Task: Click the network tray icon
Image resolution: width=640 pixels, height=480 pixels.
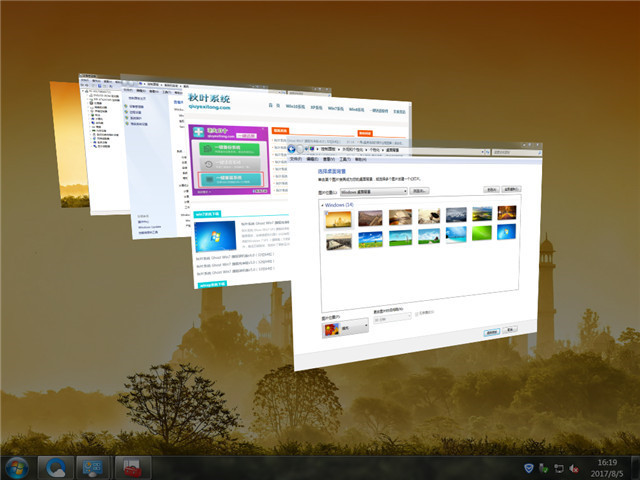Action: click(559, 468)
